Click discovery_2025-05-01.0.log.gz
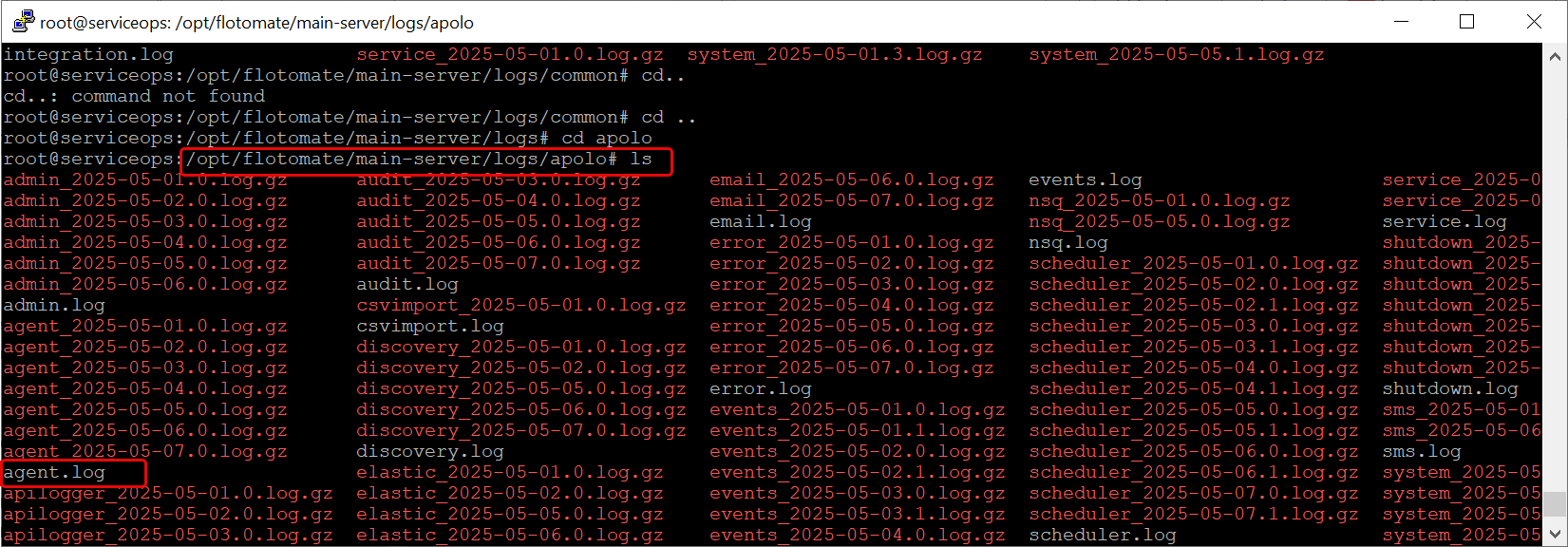Image resolution: width=1568 pixels, height=547 pixels. 521,347
